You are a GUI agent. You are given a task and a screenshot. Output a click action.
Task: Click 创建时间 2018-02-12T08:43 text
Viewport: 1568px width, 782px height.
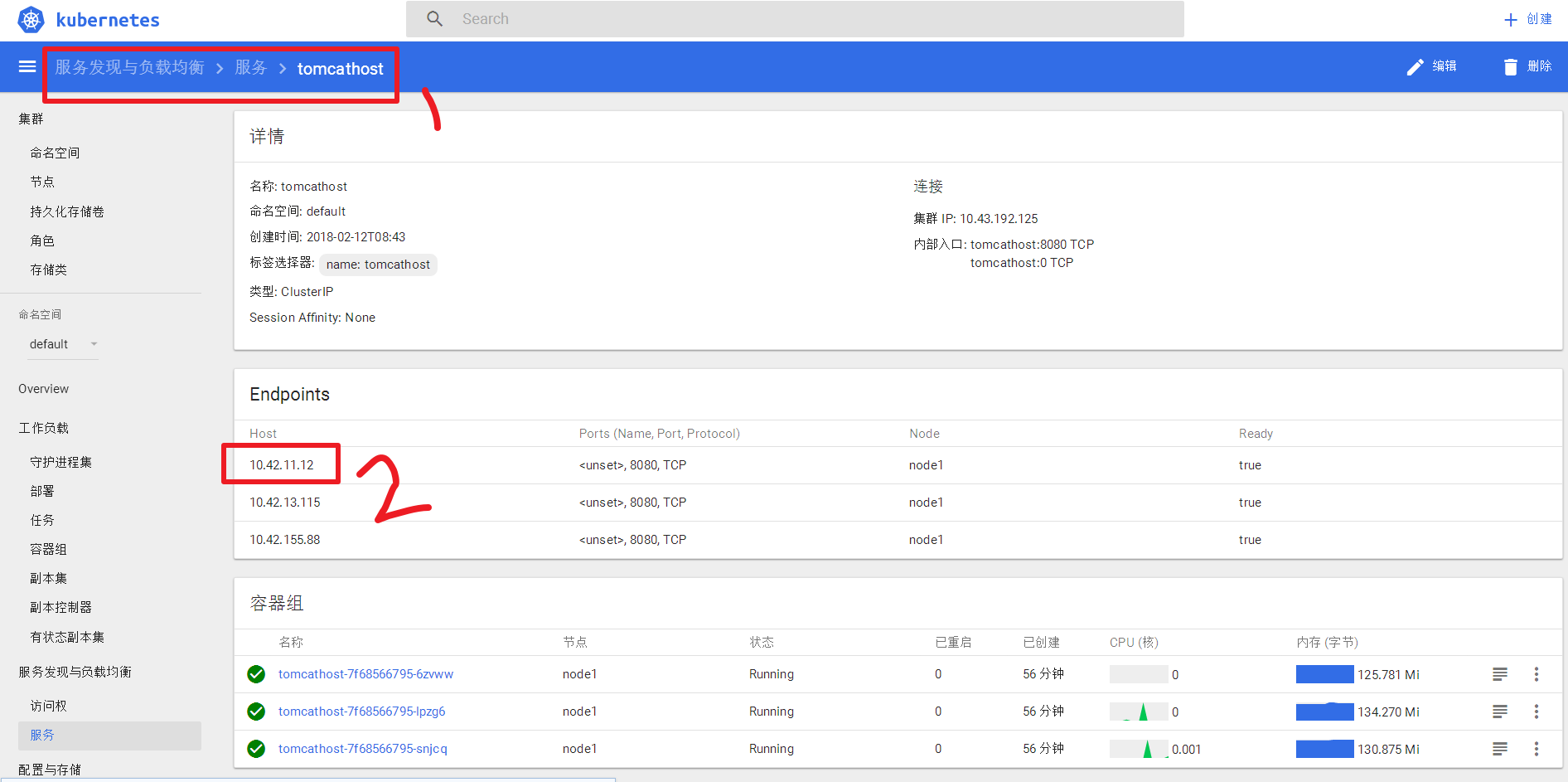tap(327, 237)
